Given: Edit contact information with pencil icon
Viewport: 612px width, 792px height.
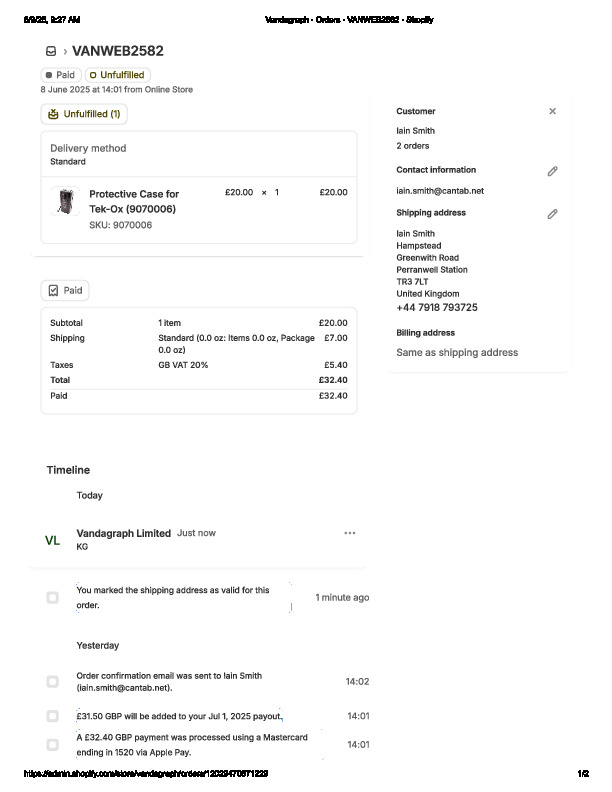Looking at the screenshot, I should click(552, 171).
